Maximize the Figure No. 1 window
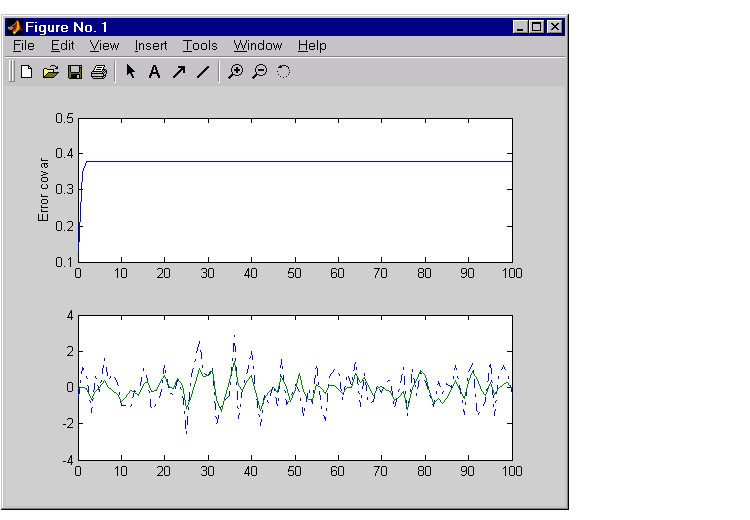Viewport: 750px width, 520px height. point(537,28)
